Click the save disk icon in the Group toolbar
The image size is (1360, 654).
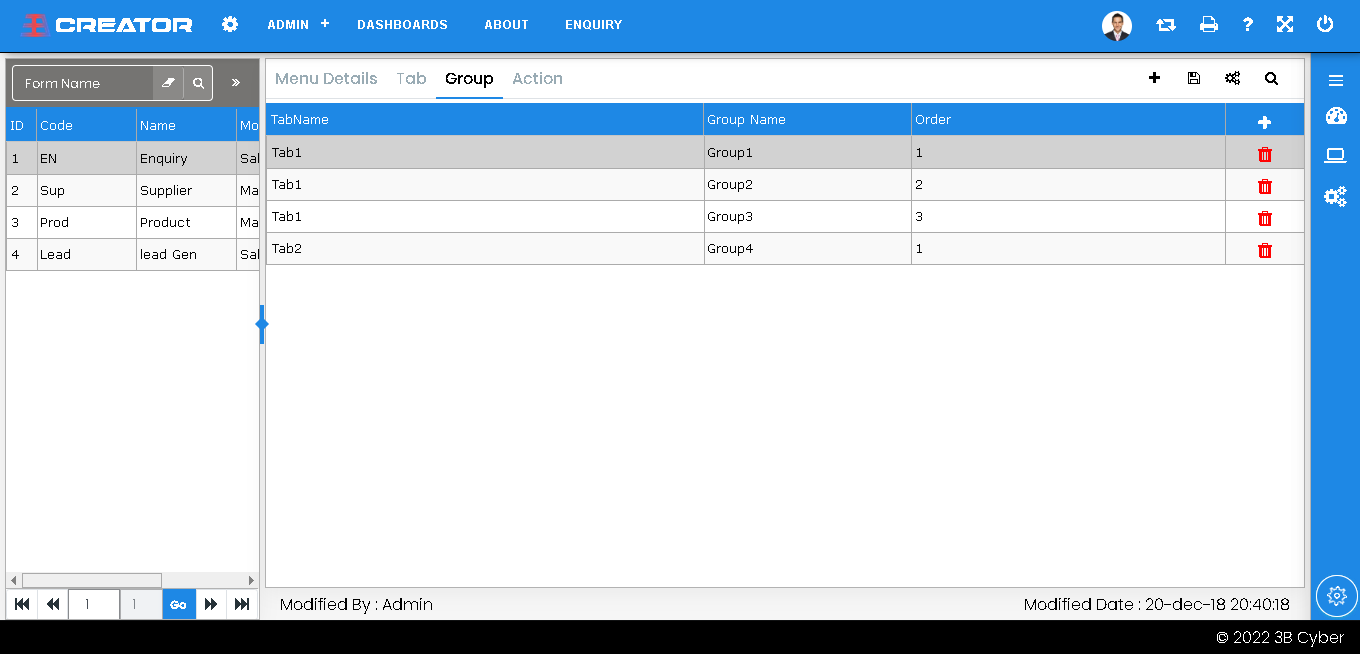pos(1193,78)
